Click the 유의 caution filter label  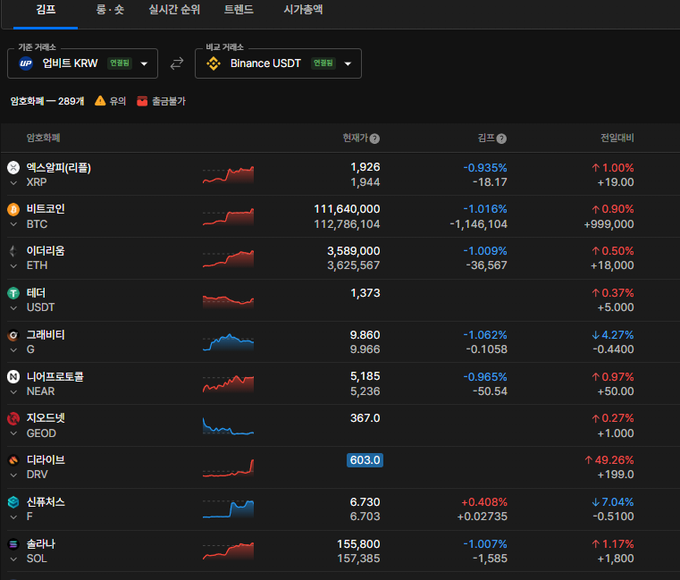click(118, 102)
